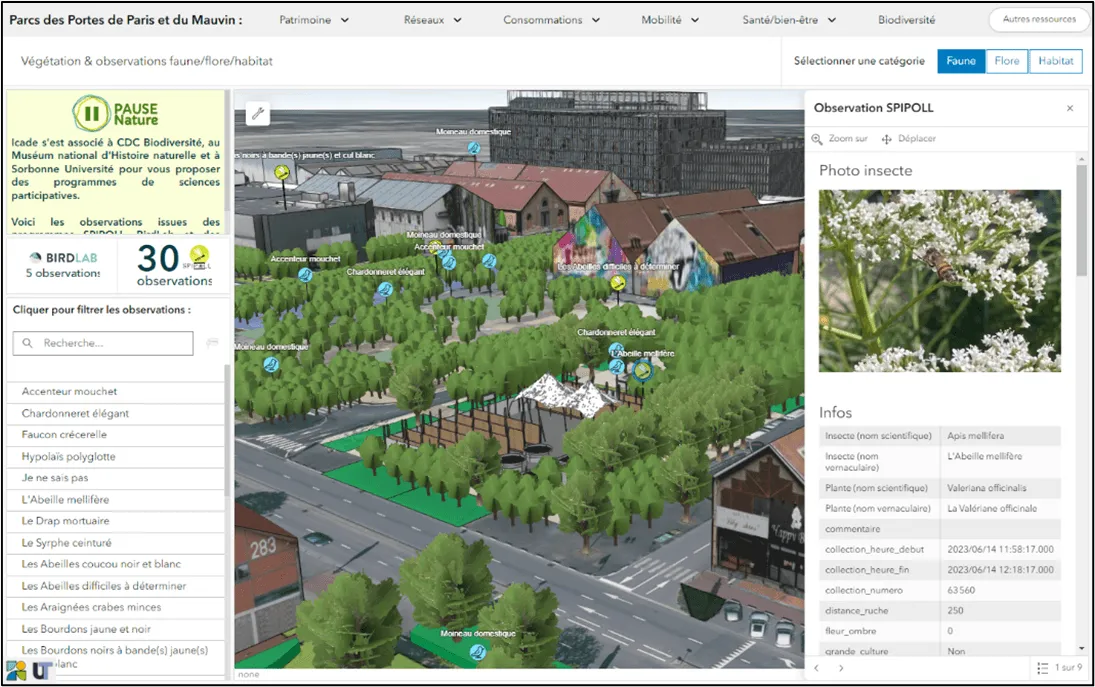Open the feature list icon beside '1 sur 9'
This screenshot has width=1095, height=687.
point(1042,668)
